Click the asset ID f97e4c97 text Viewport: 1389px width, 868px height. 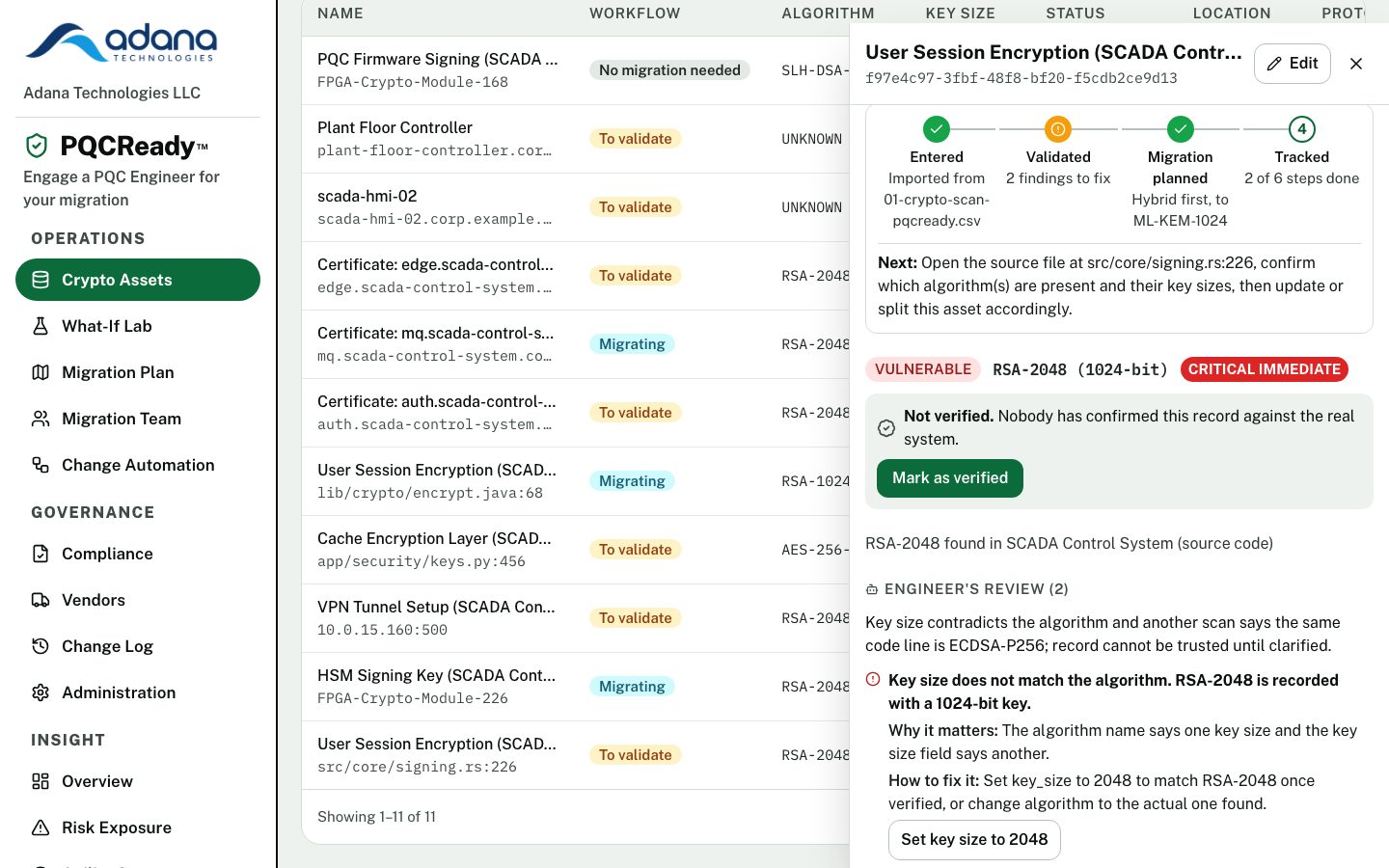click(x=1021, y=78)
